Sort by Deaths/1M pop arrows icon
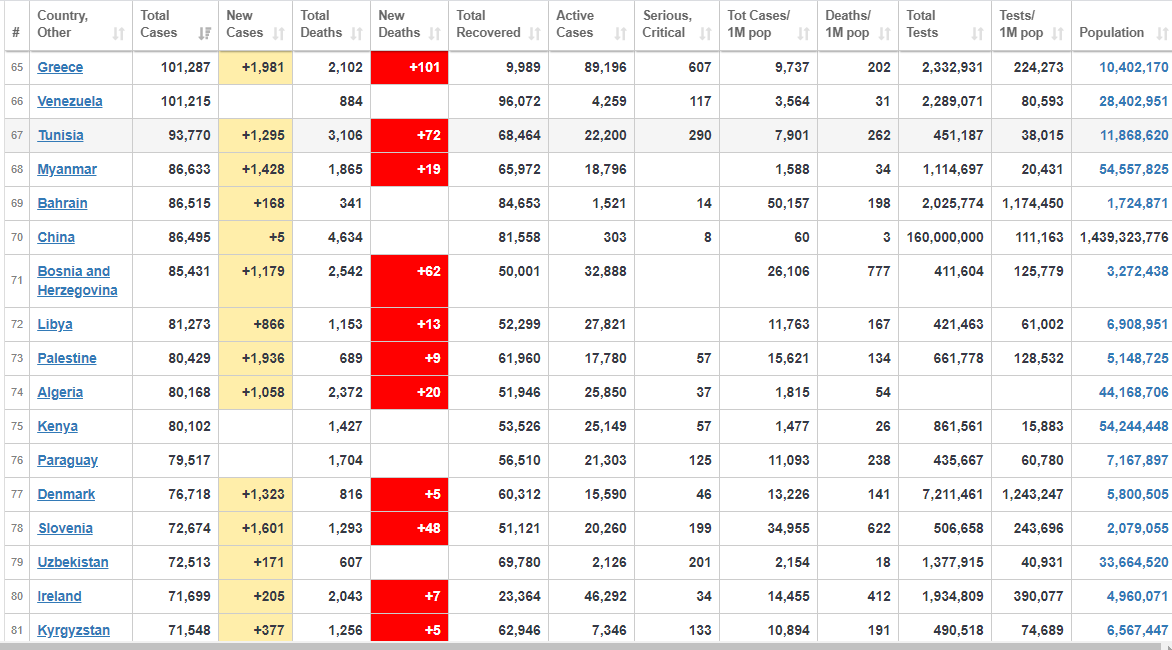 click(x=885, y=34)
